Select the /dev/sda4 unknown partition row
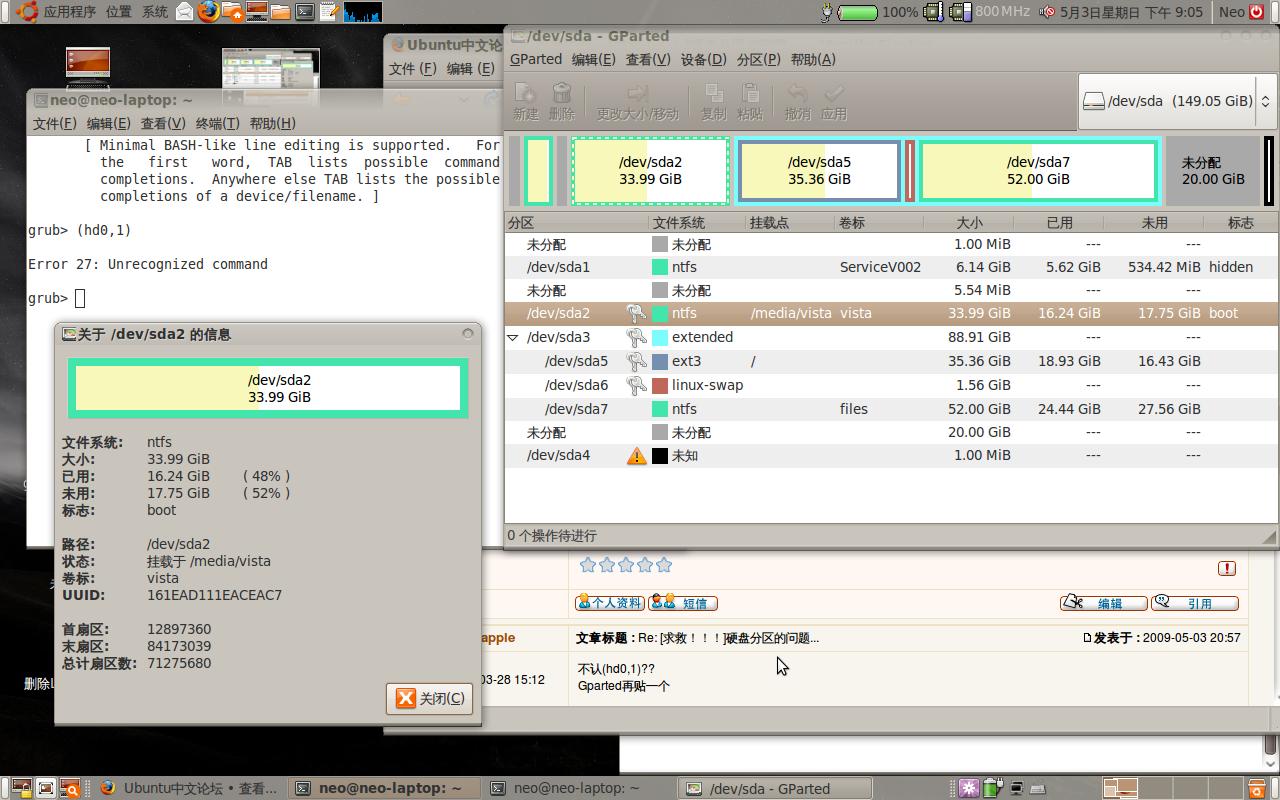This screenshot has width=1280, height=800. pos(891,456)
